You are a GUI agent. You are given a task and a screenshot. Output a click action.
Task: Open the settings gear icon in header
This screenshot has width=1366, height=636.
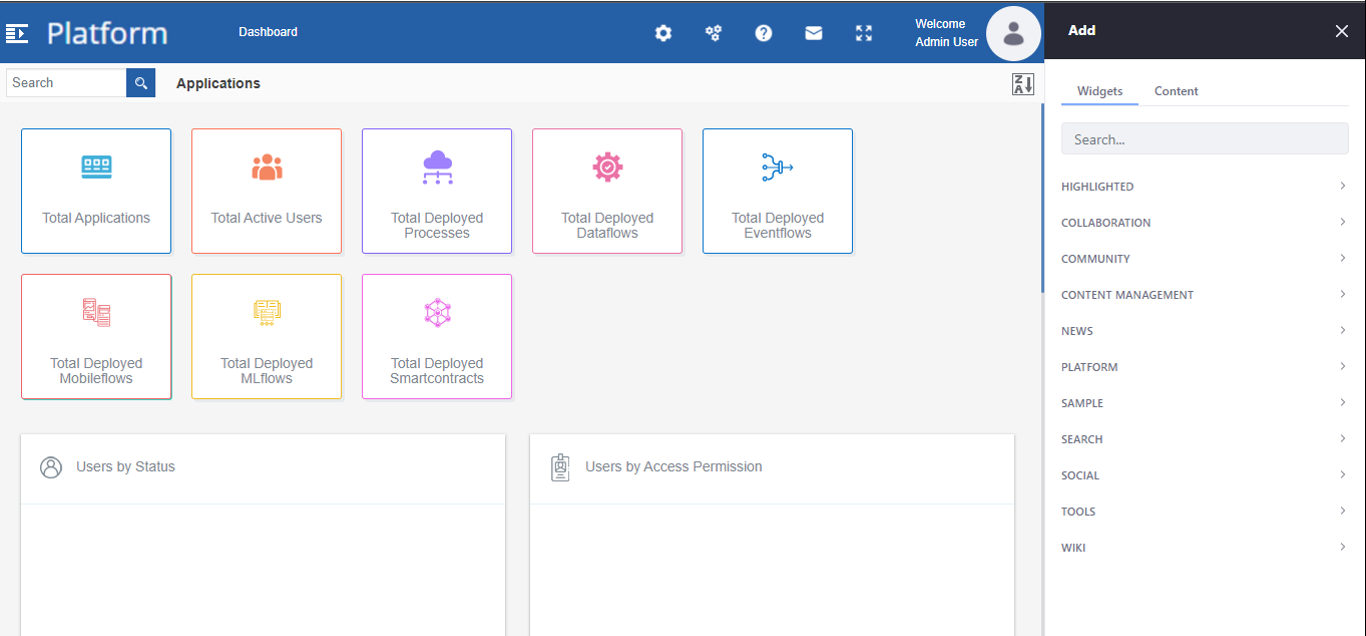663,33
